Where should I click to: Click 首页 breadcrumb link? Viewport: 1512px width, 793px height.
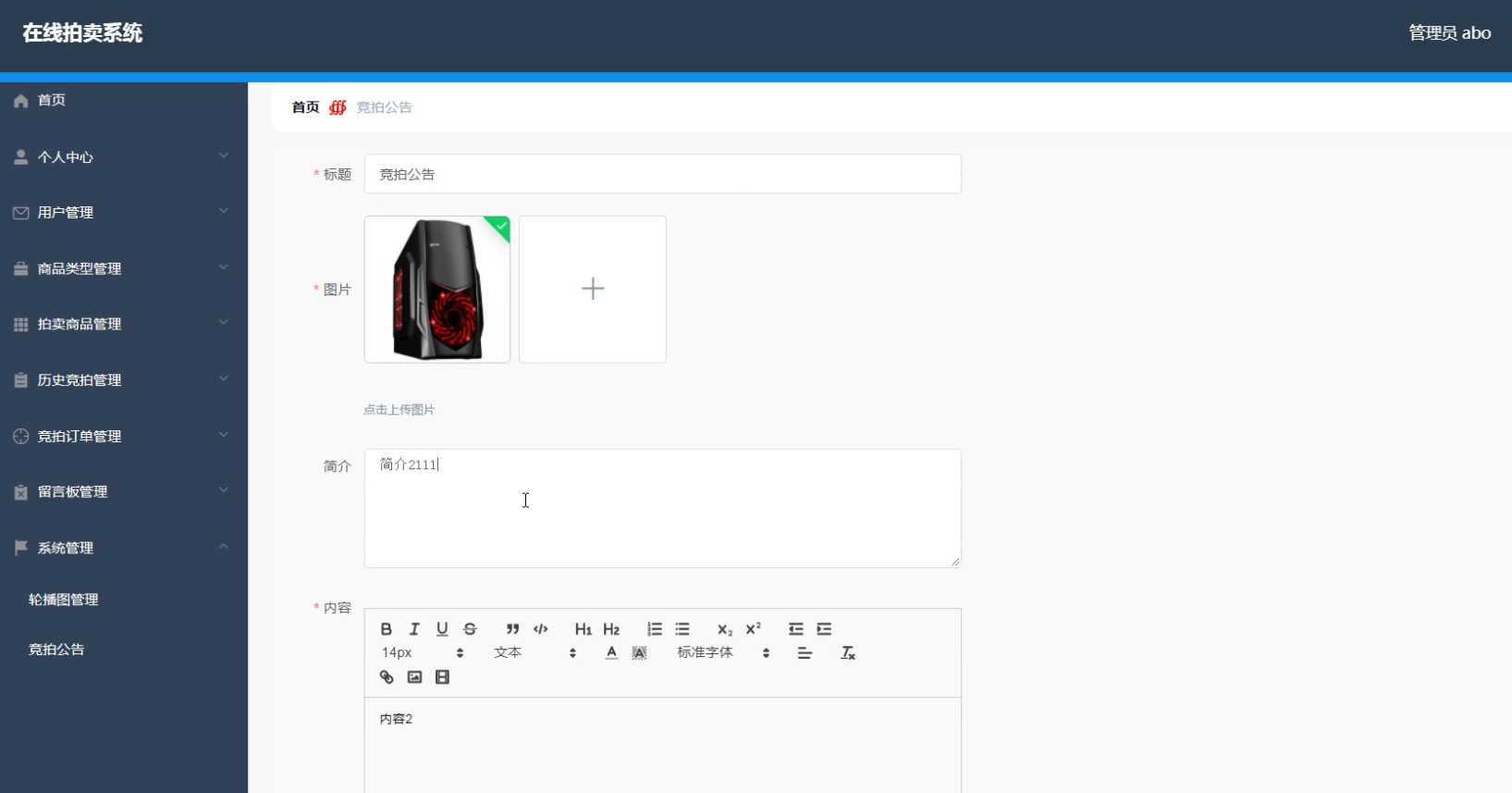pyautogui.click(x=305, y=107)
